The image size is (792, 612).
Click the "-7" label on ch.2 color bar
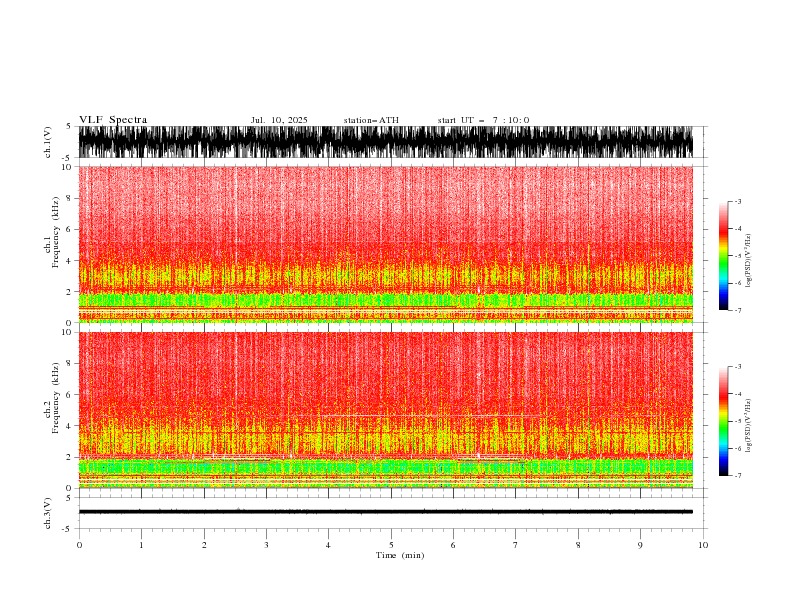[x=738, y=476]
